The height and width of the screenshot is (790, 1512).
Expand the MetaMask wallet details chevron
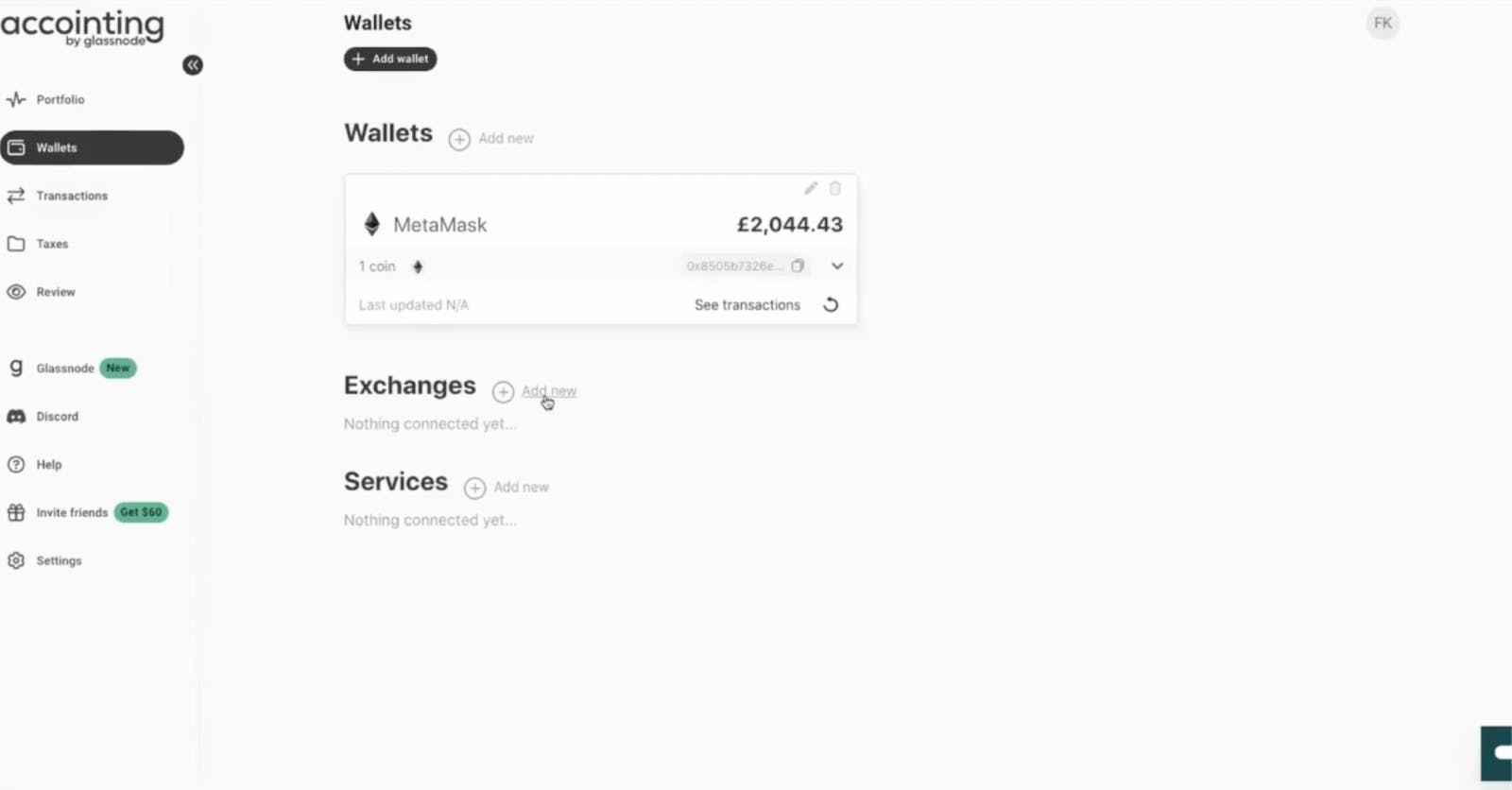[x=837, y=266]
